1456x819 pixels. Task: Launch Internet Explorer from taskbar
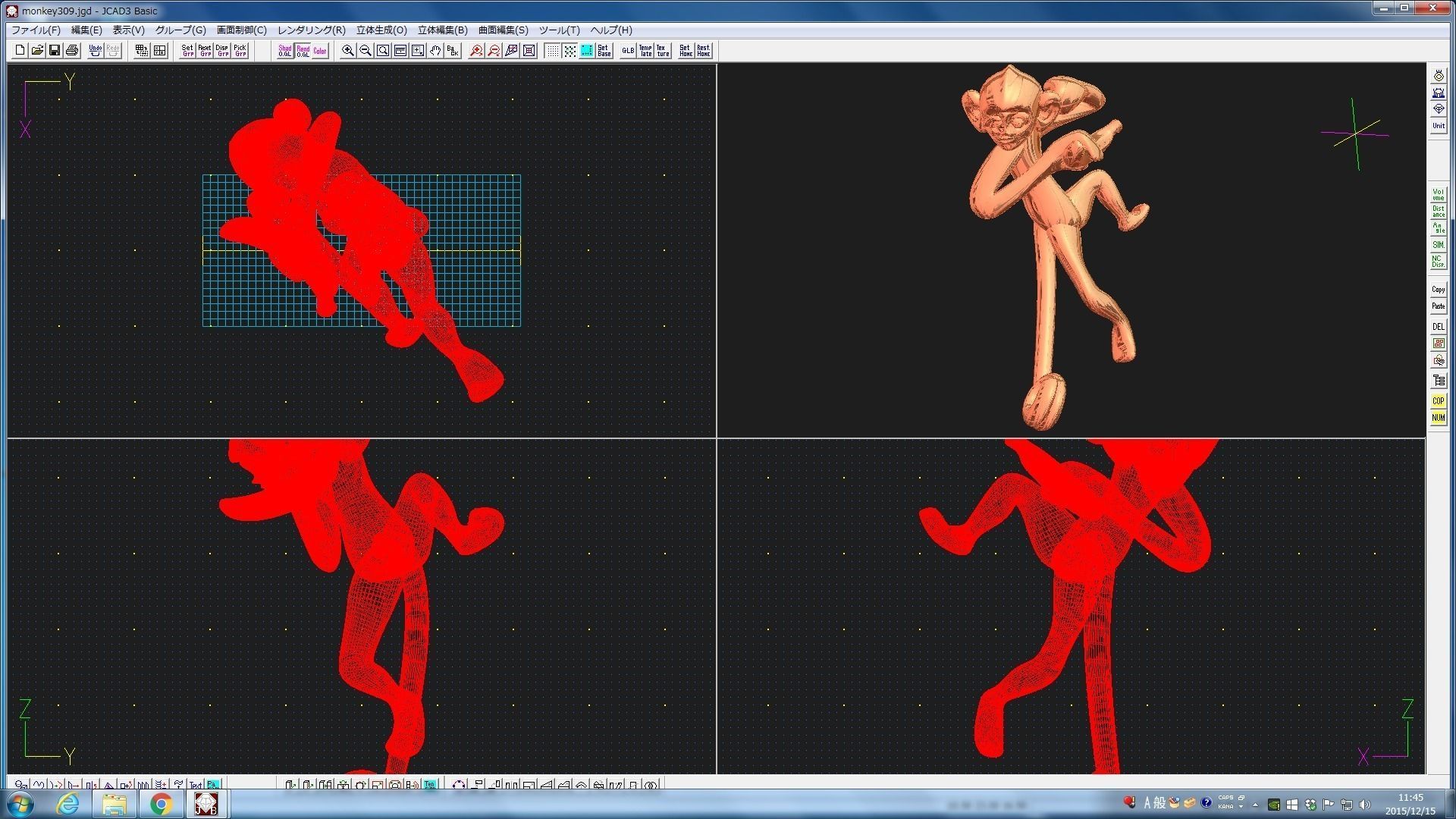pos(68,804)
